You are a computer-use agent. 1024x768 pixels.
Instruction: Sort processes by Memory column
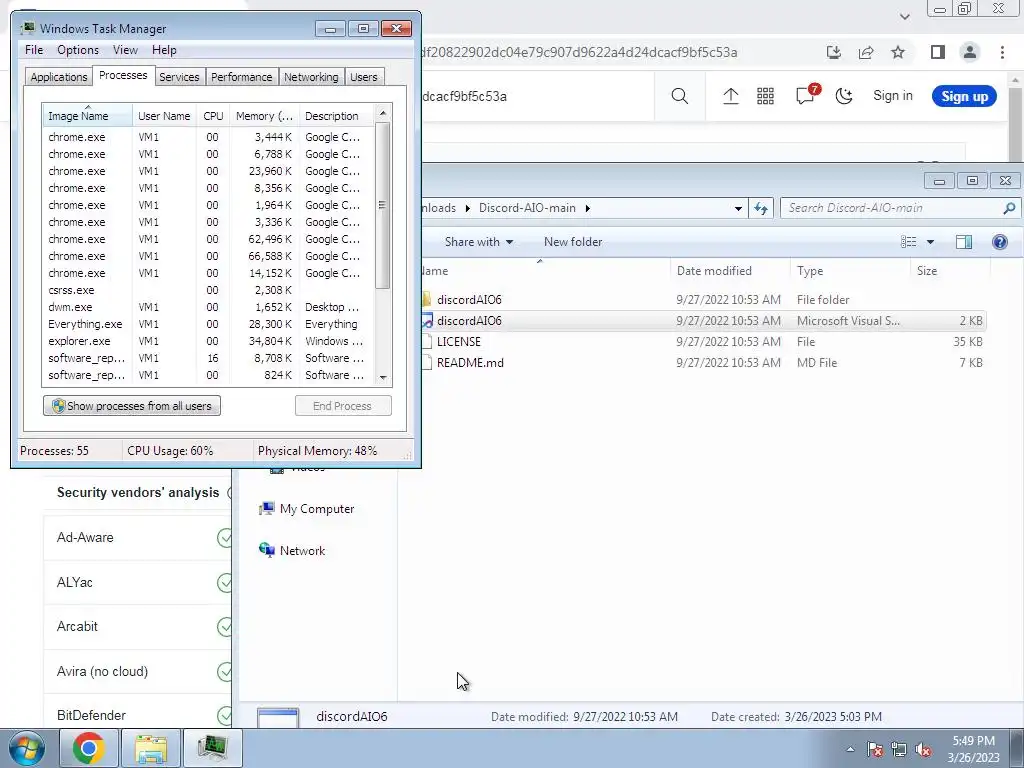264,116
